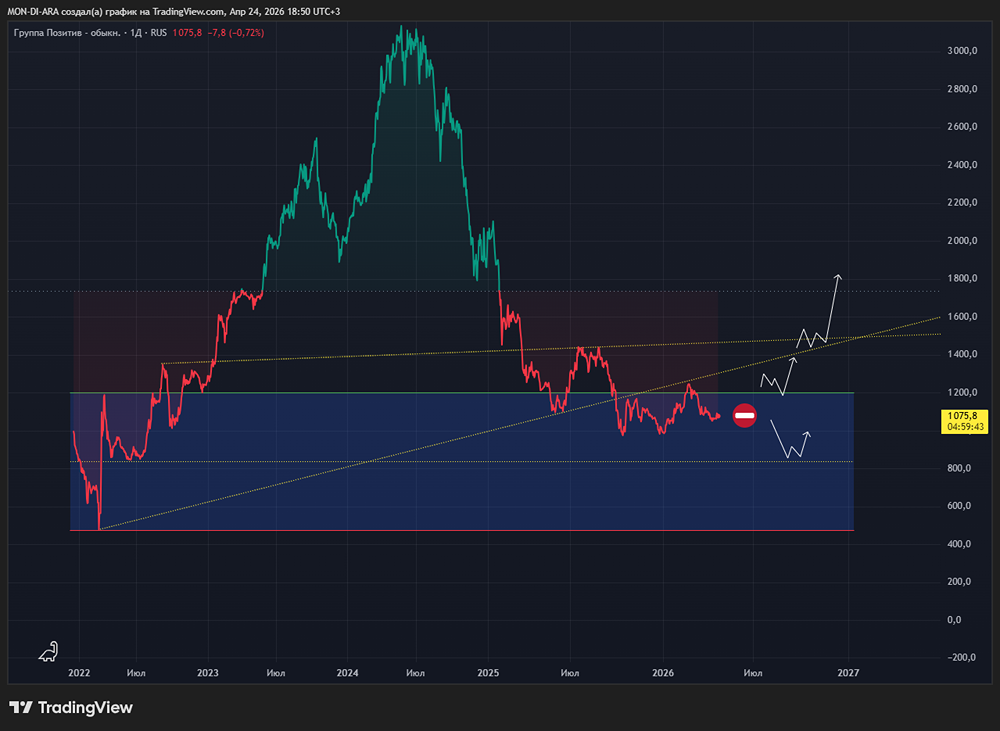
Task: Click the TradingView logo in the footer
Action: (71, 707)
